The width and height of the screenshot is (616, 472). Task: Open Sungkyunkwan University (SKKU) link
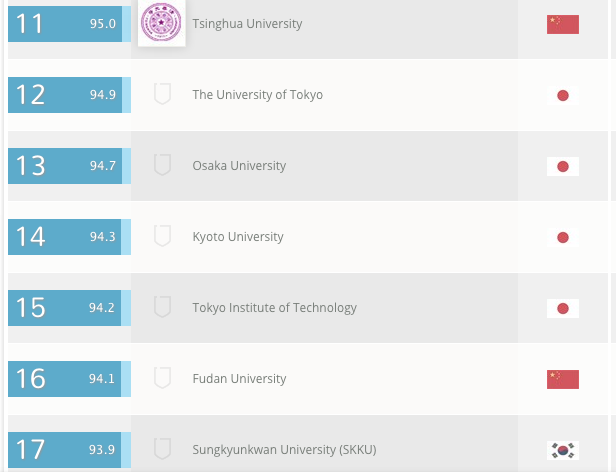click(284, 450)
